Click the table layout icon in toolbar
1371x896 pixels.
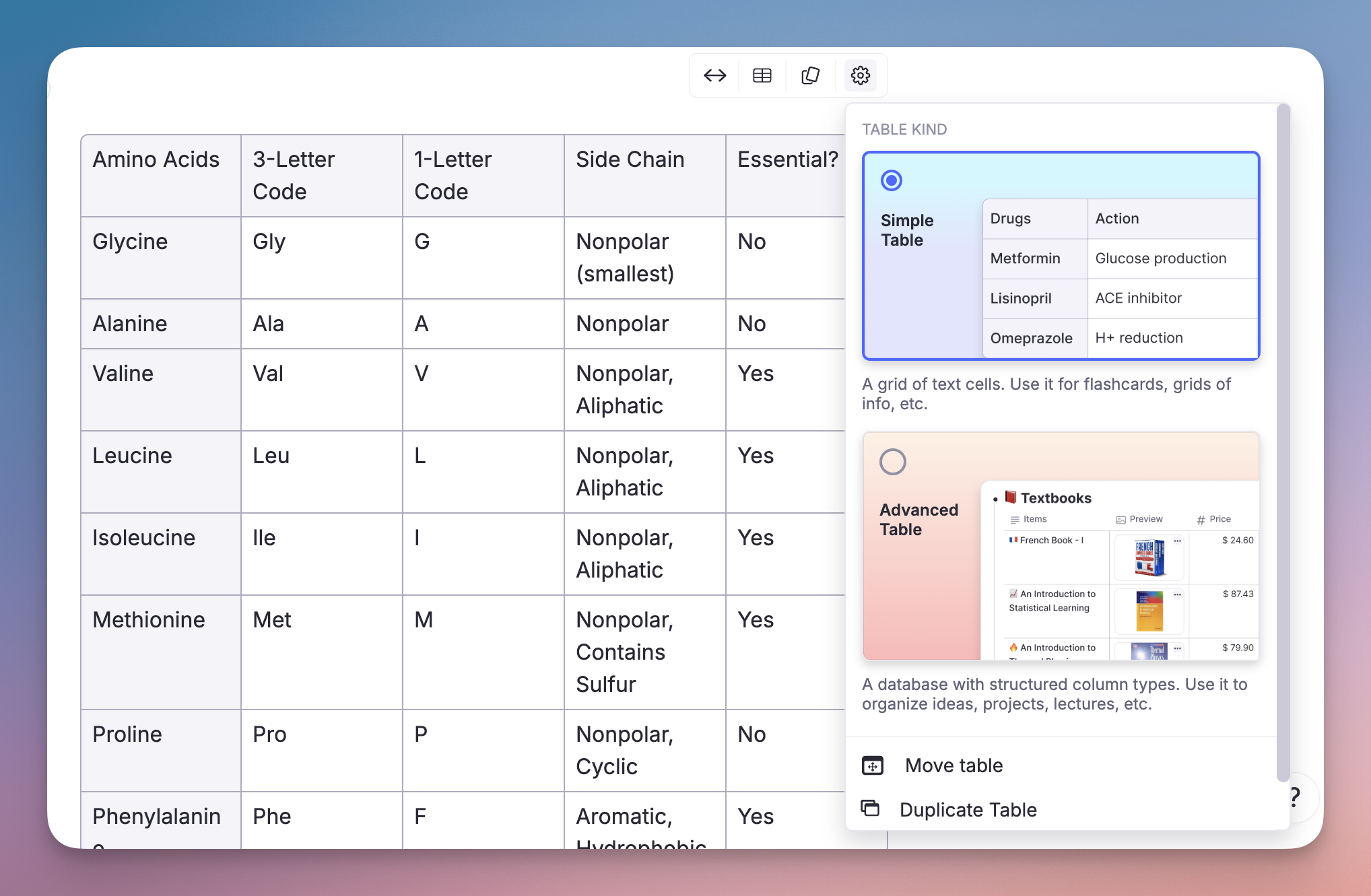[762, 75]
